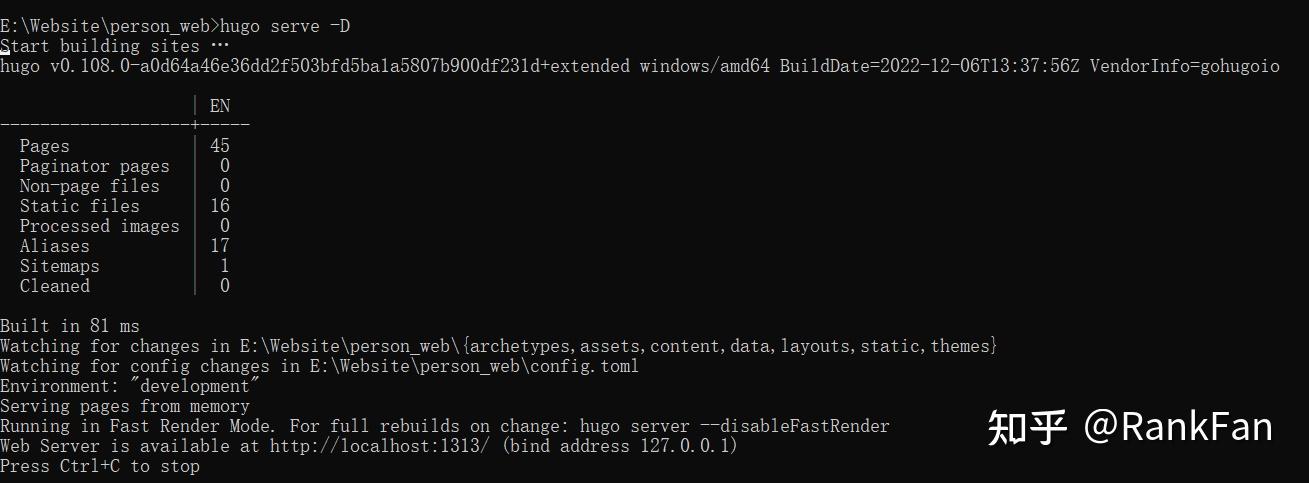Screen dimensions: 1309x483
Task: Click the 'Cleaned' row label
Action: coord(55,286)
